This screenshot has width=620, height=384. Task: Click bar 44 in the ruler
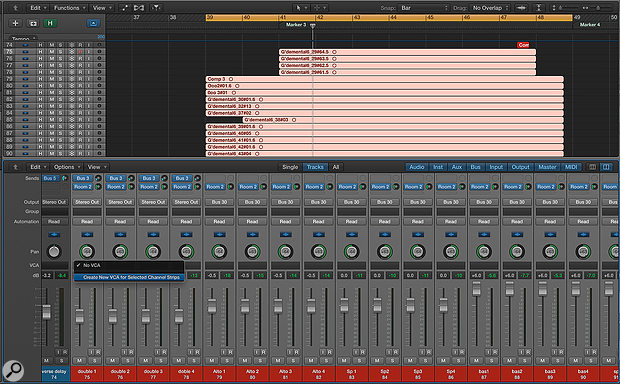pos(393,17)
